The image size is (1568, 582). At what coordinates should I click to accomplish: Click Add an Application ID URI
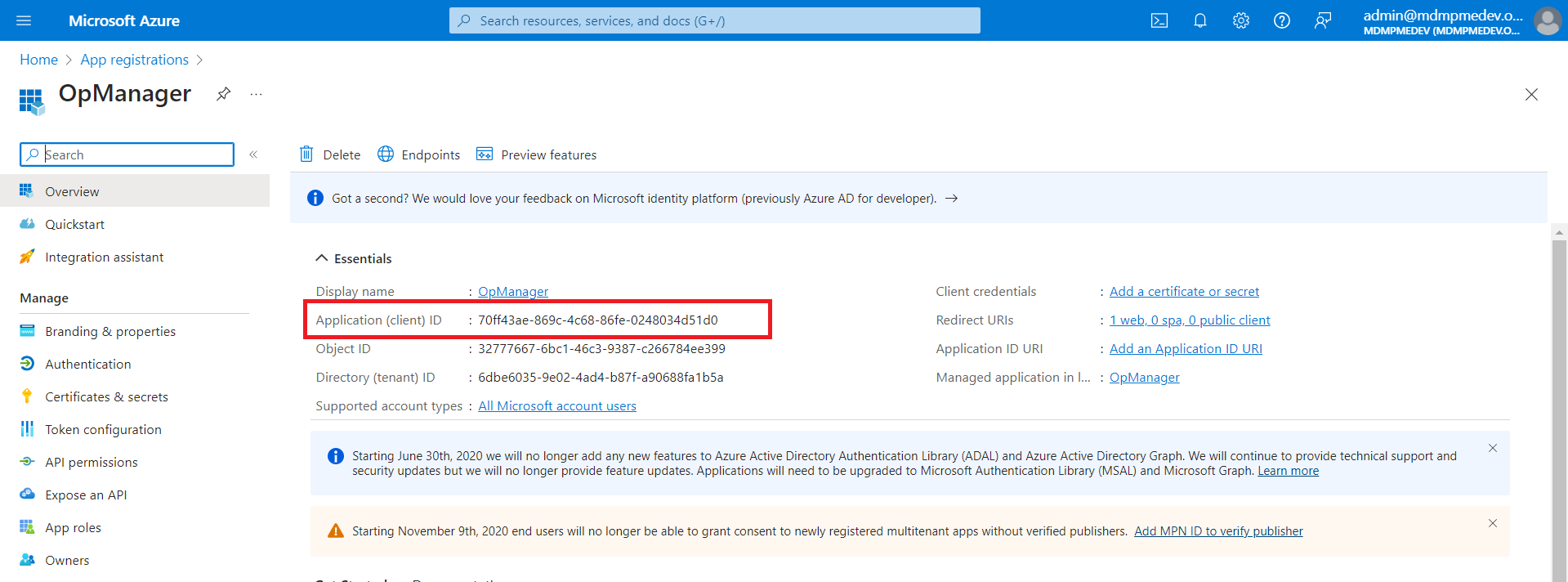(1186, 349)
